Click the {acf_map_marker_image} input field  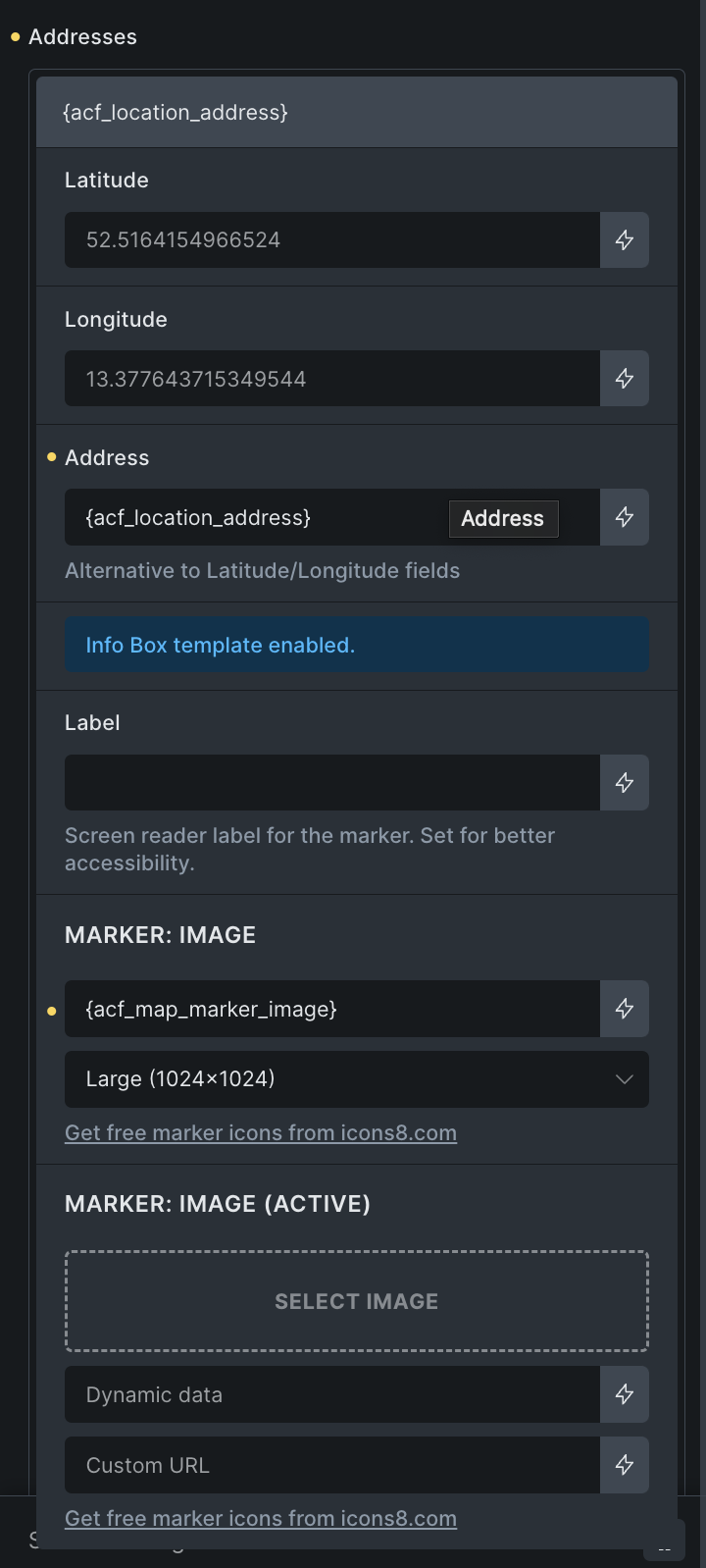point(332,1009)
